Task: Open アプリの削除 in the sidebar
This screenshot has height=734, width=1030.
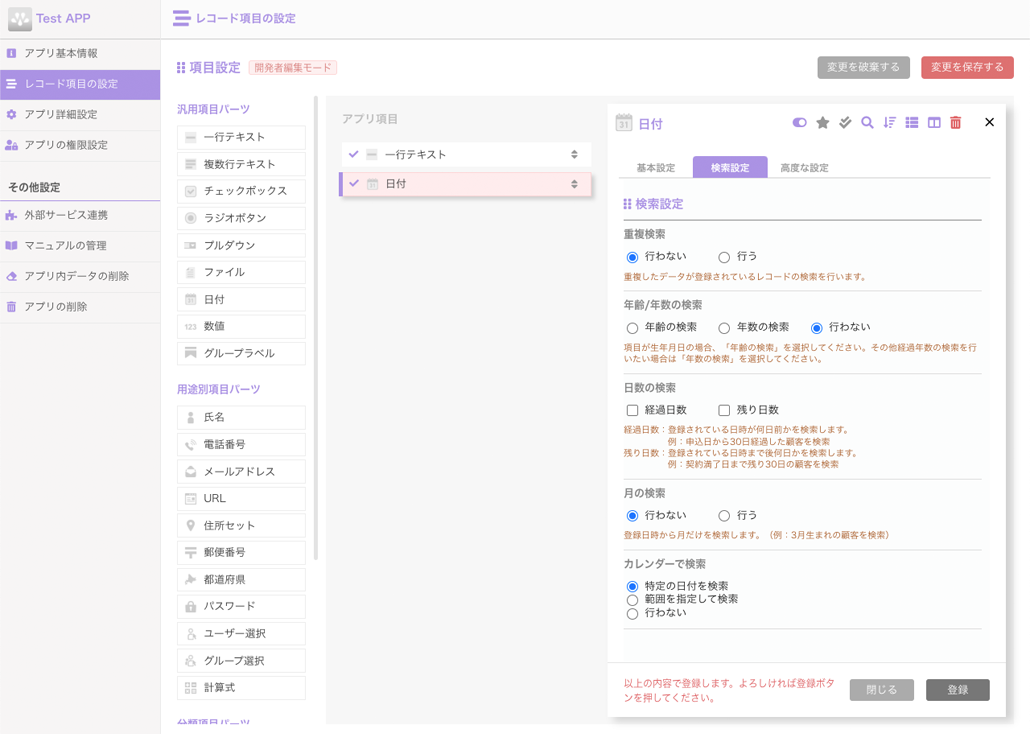Action: [x=80, y=307]
